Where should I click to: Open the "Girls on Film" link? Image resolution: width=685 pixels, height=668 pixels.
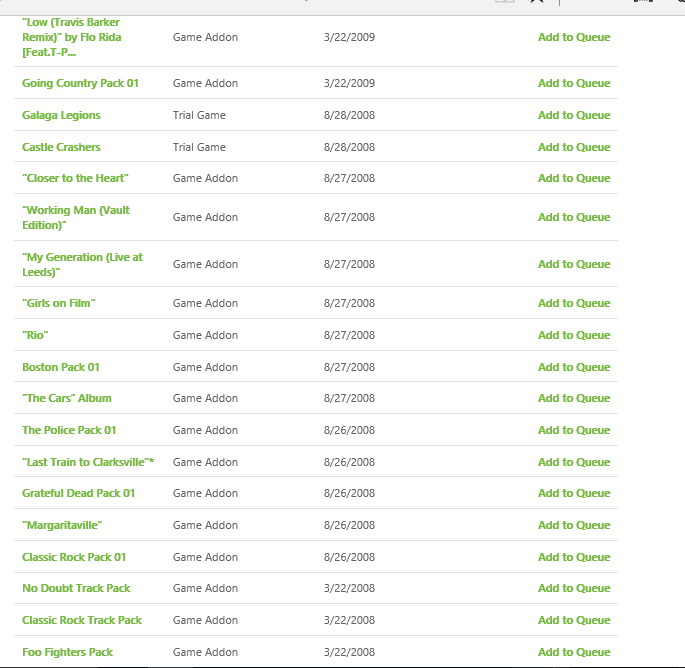tap(59, 303)
